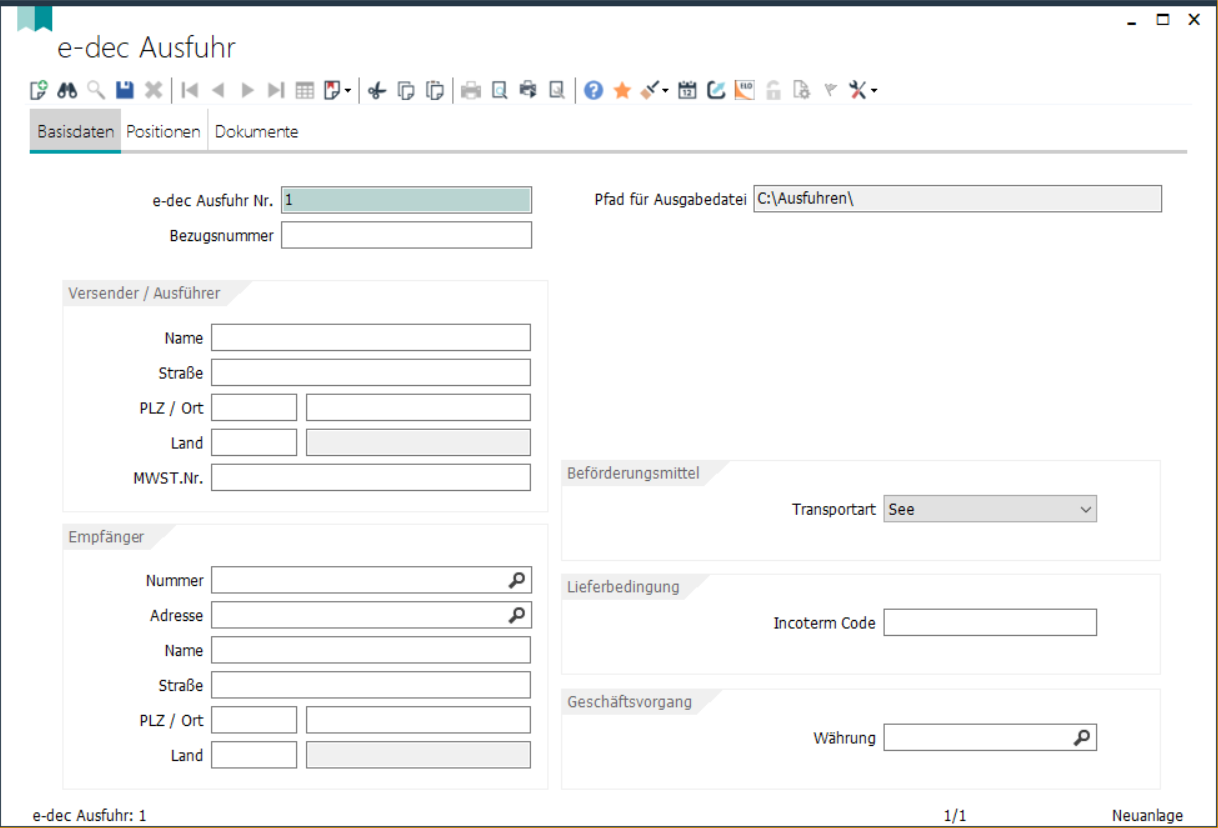Screen dimensions: 1218x828
Task: Click the cut scissors icon
Action: (x=376, y=91)
